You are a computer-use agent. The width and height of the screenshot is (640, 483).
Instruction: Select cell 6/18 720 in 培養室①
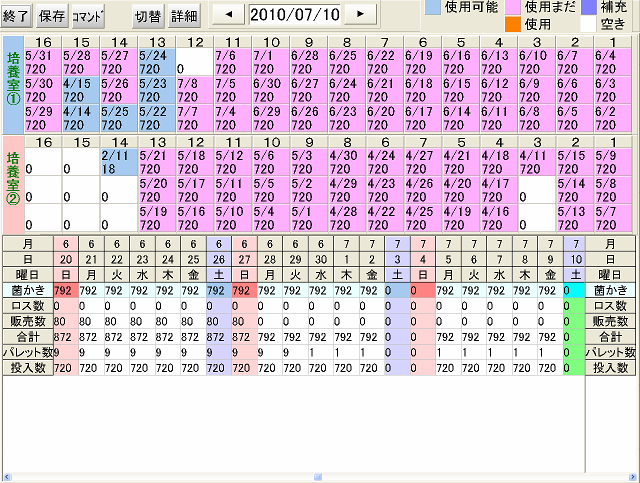coord(422,90)
